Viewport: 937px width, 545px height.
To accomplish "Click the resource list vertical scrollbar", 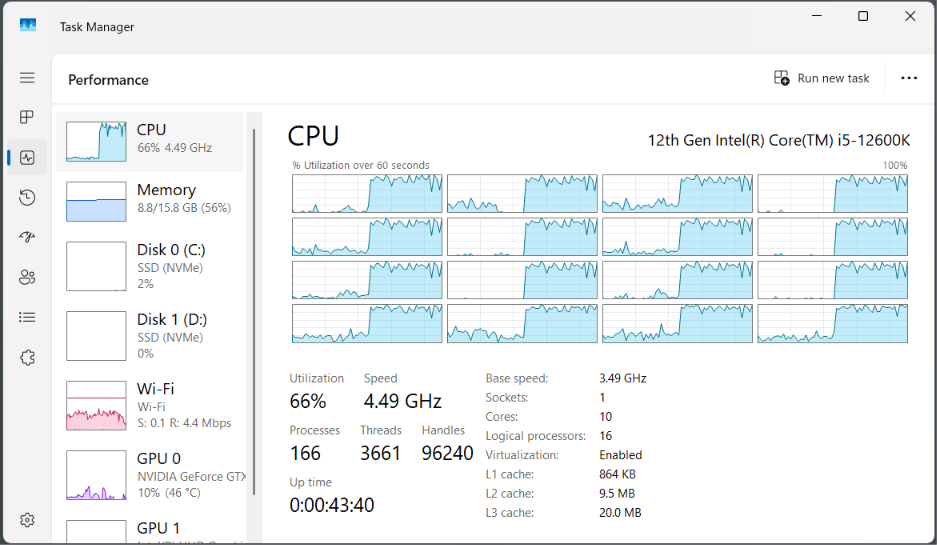I will (254, 311).
